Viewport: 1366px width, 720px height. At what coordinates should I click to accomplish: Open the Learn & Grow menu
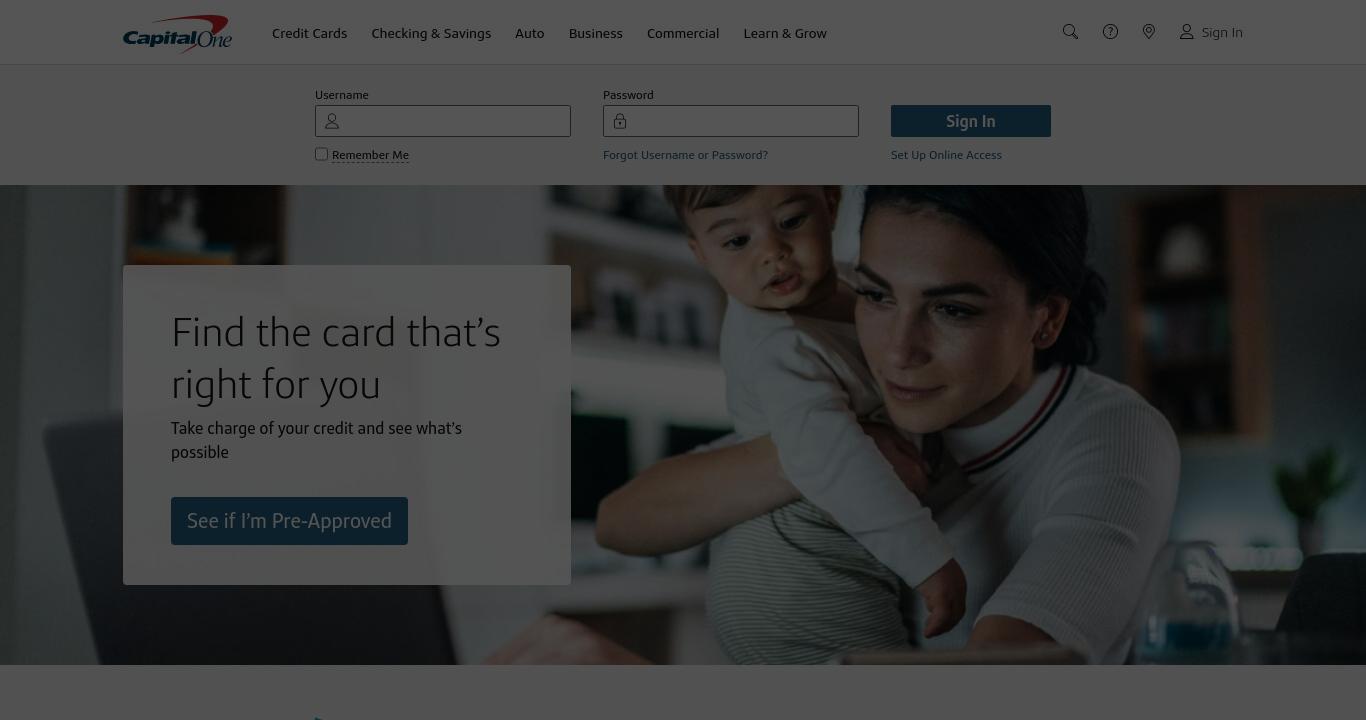click(785, 33)
